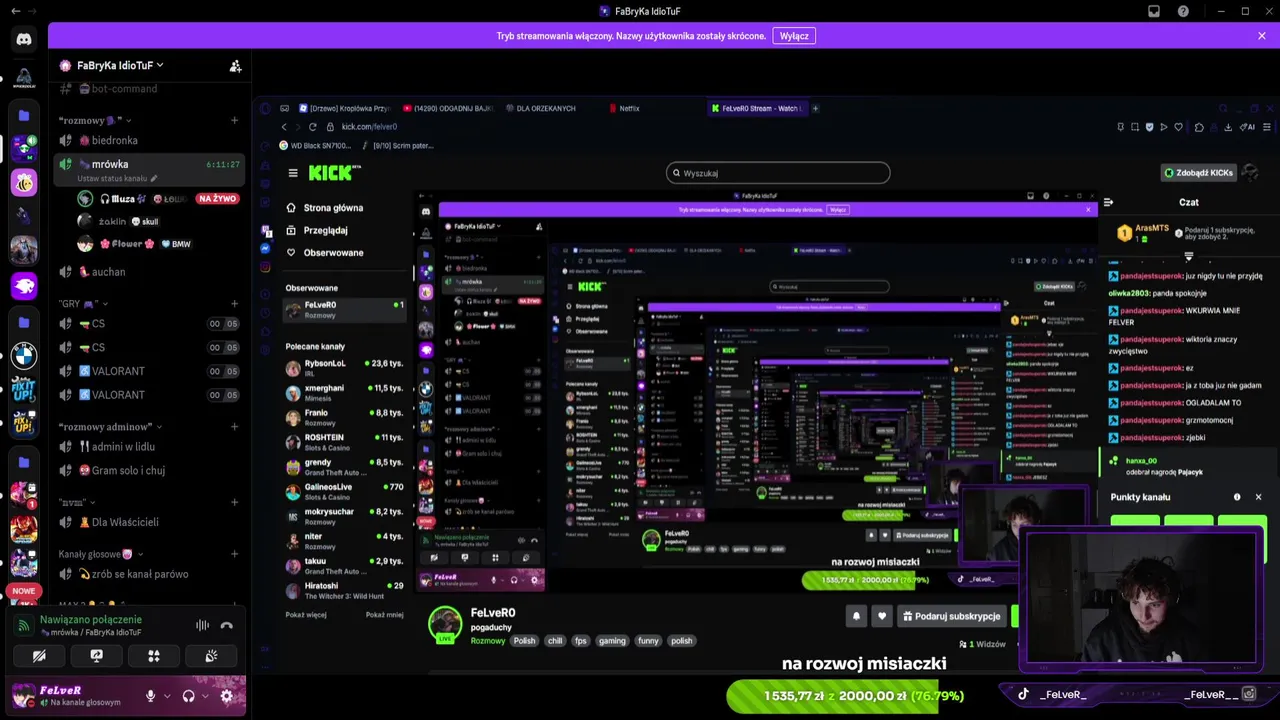
Task: Switch to the Netflix tab in streamed browser
Action: coord(628,108)
